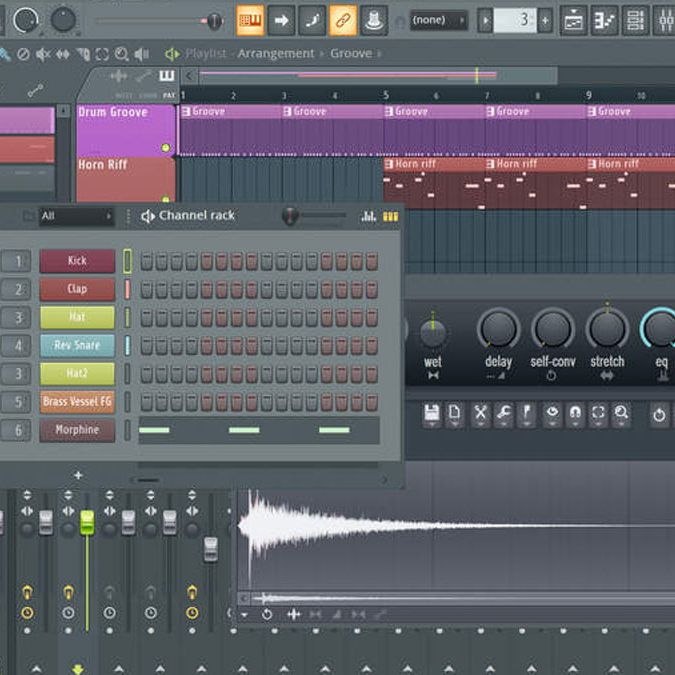Viewport: 675px width, 675px height.
Task: Click the wrench icon below the knobs
Action: point(504,413)
